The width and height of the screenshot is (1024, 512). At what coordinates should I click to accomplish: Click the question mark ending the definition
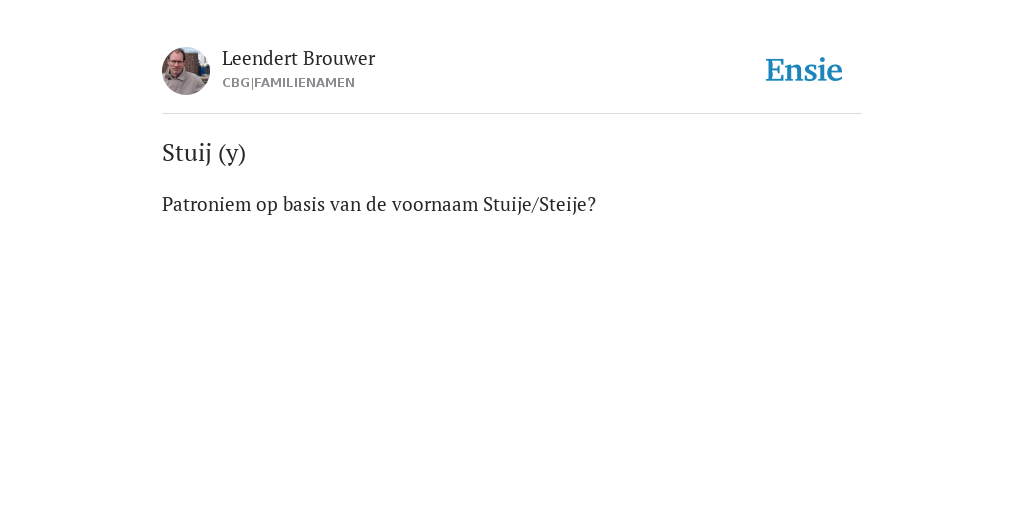[x=592, y=204]
